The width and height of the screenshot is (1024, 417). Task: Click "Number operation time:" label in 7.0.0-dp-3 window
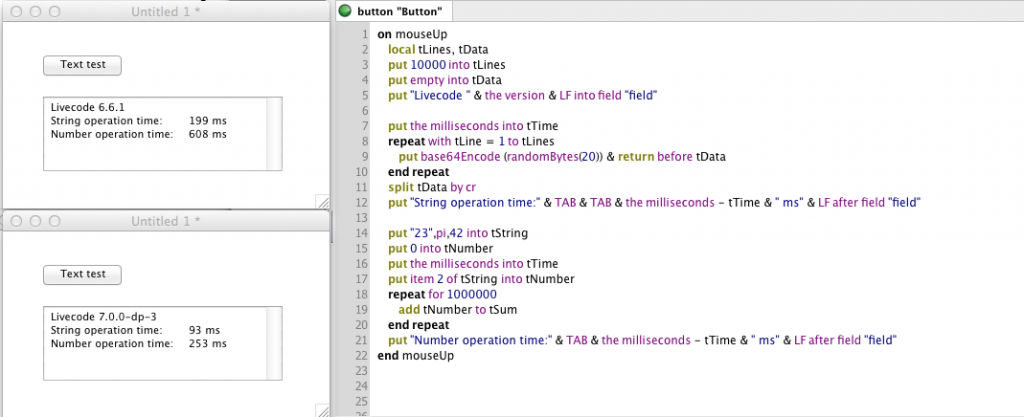[112, 343]
